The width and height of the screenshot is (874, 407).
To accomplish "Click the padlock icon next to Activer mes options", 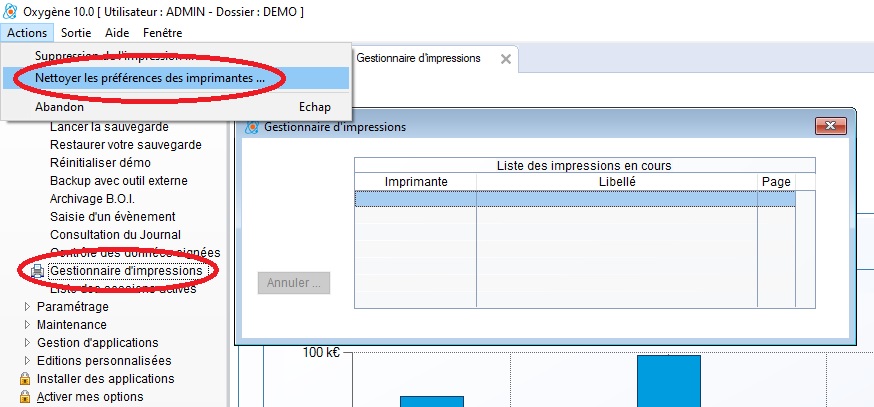I will pyautogui.click(x=24, y=397).
